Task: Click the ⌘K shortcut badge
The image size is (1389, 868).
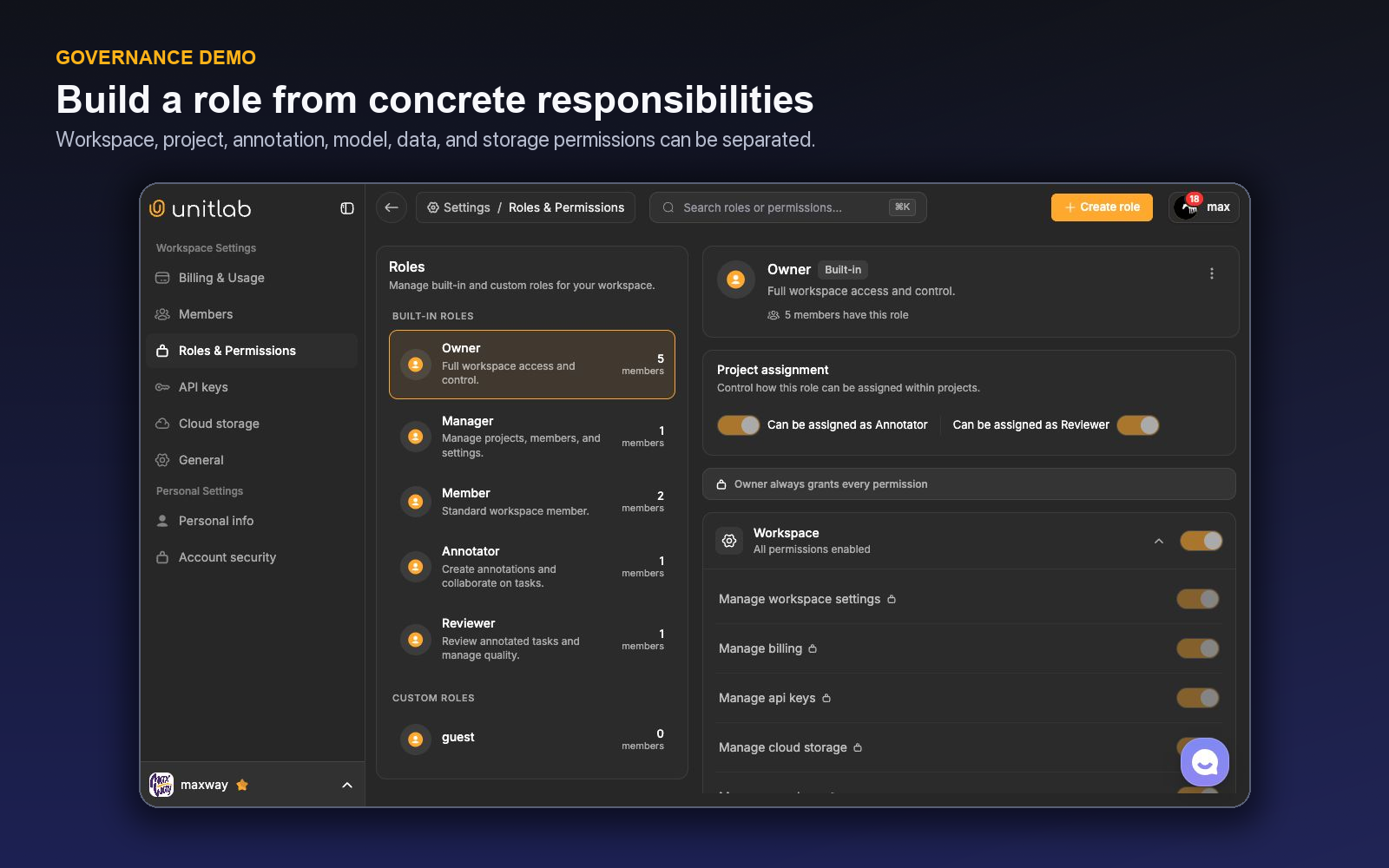Action: pos(902,207)
